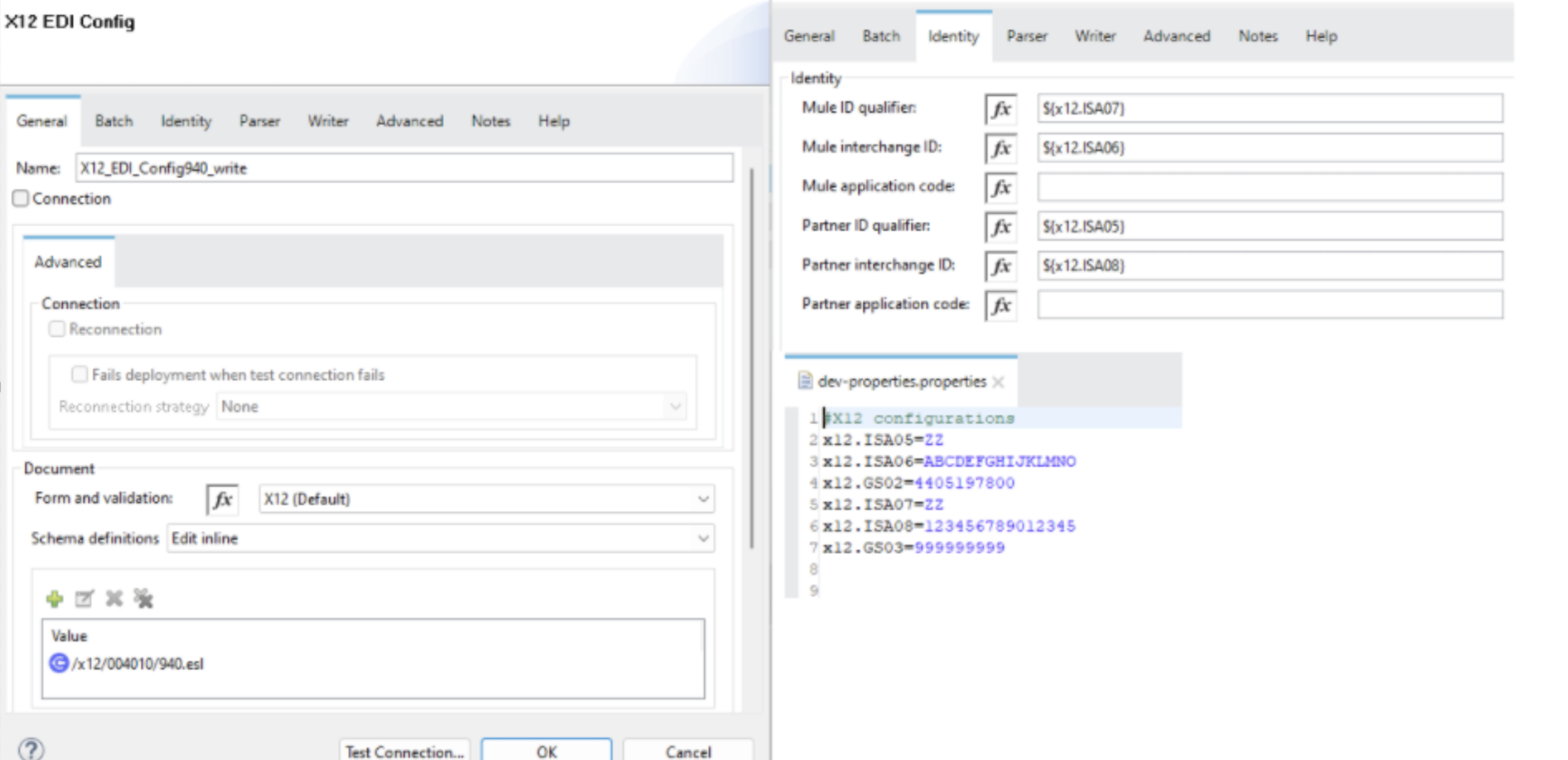Viewport: 1568px width, 760px height.
Task: Select the Advanced sub-tab under Connection
Action: tap(68, 262)
